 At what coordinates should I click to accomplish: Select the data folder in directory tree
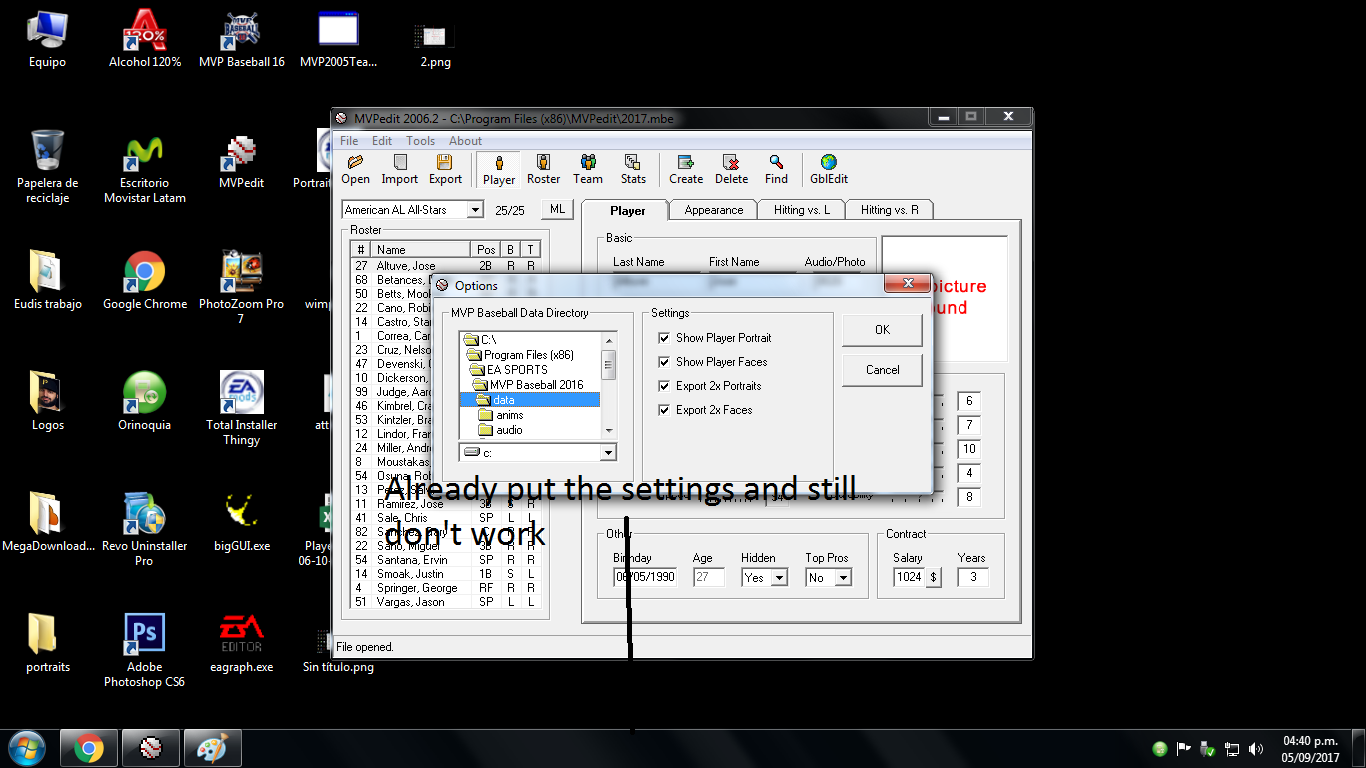click(530, 400)
